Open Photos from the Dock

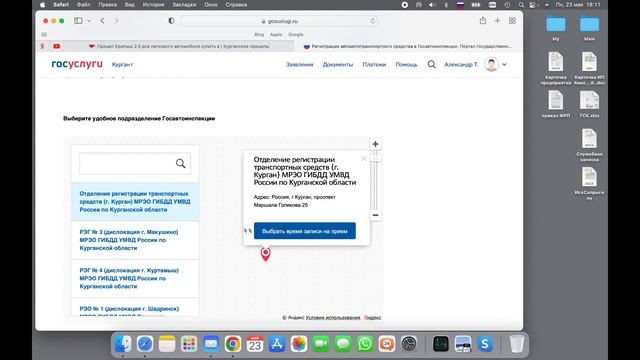[299, 344]
